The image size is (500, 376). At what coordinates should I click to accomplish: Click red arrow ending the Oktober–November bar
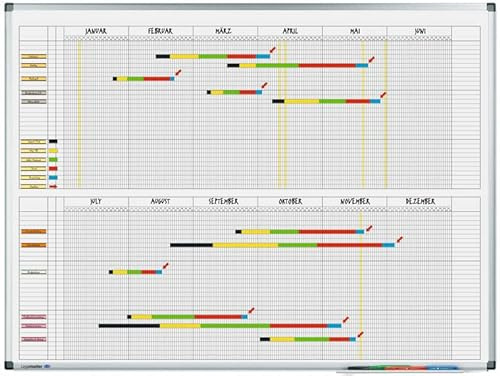click(360, 334)
